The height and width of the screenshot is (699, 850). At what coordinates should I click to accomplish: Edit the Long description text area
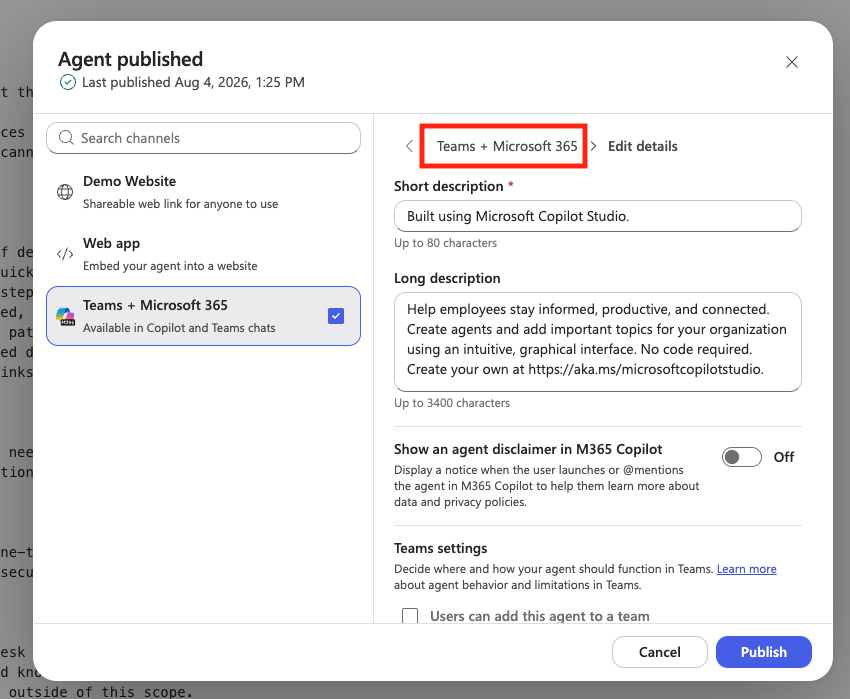[x=597, y=342]
